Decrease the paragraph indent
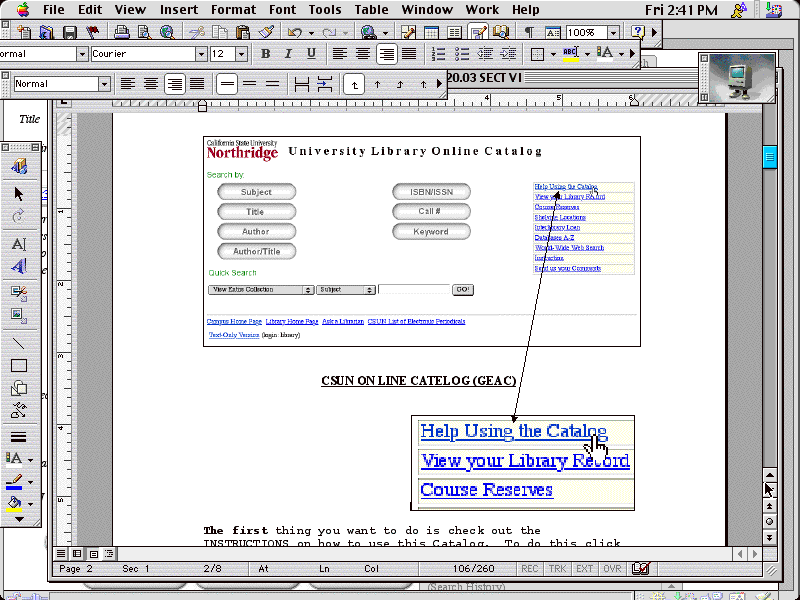This screenshot has height=600, width=800. click(x=485, y=54)
